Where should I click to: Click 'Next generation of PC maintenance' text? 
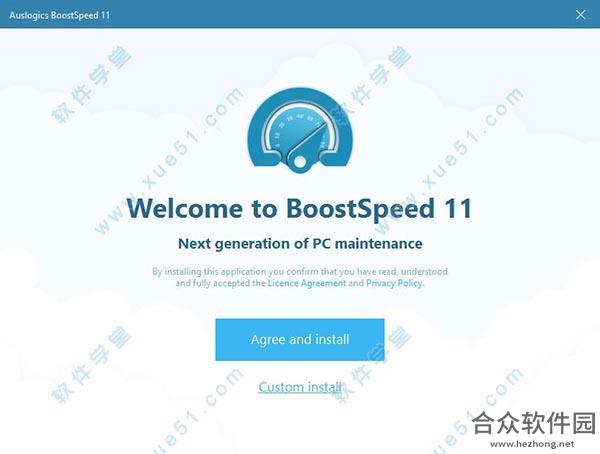tap(300, 243)
